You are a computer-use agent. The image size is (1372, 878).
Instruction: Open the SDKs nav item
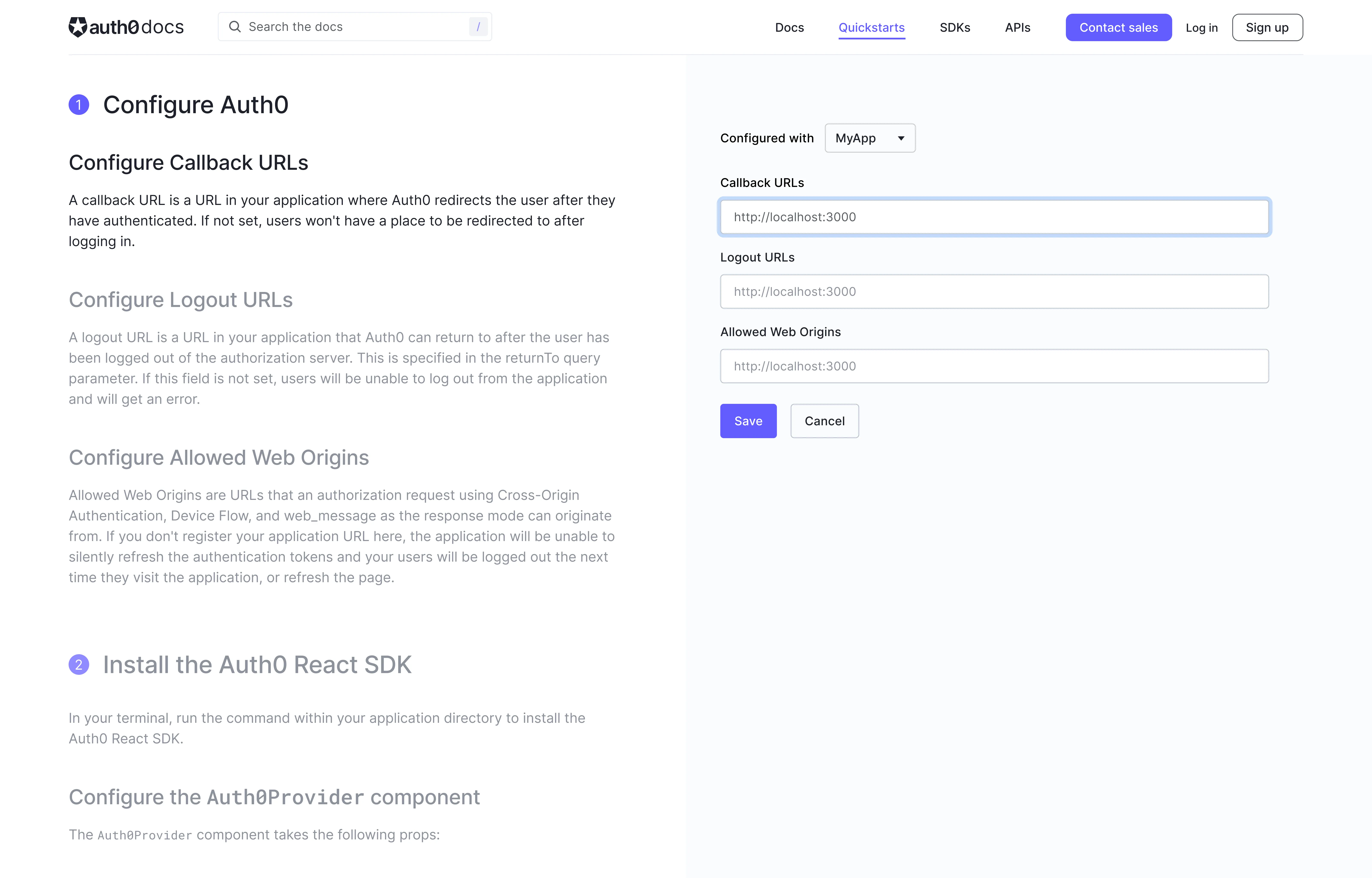tap(955, 27)
